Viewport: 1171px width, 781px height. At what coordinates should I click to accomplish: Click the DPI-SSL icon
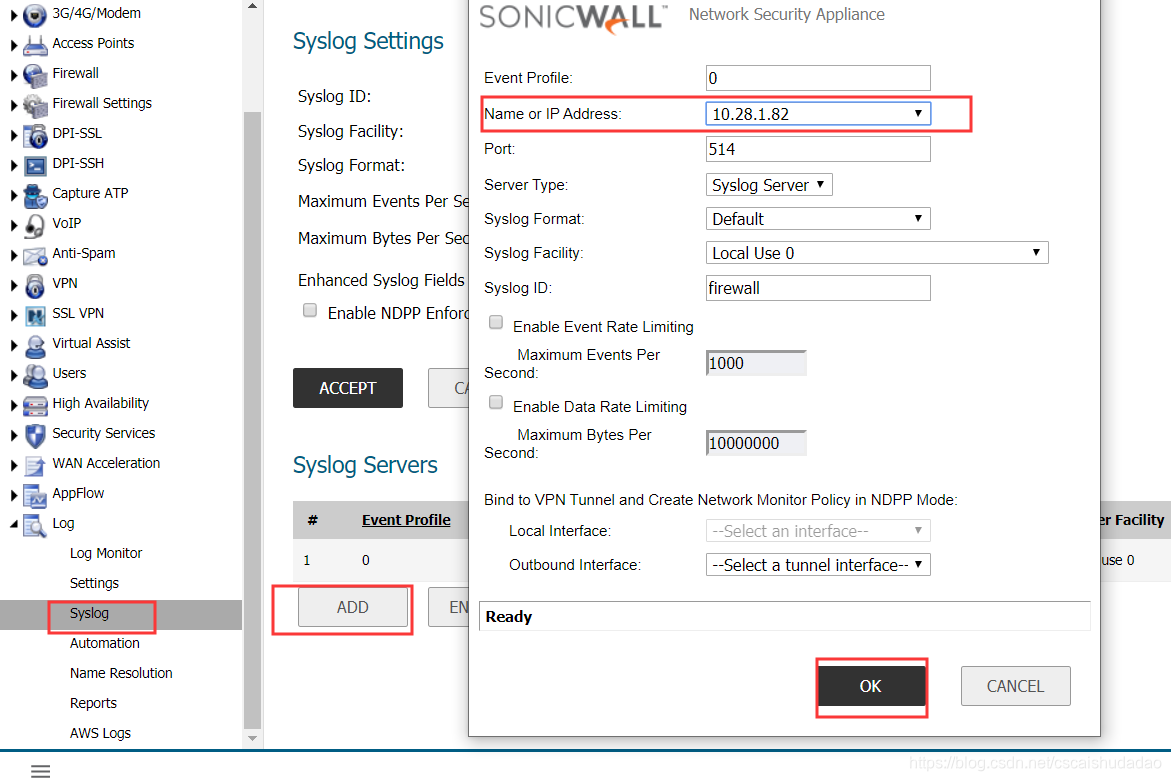coord(34,134)
